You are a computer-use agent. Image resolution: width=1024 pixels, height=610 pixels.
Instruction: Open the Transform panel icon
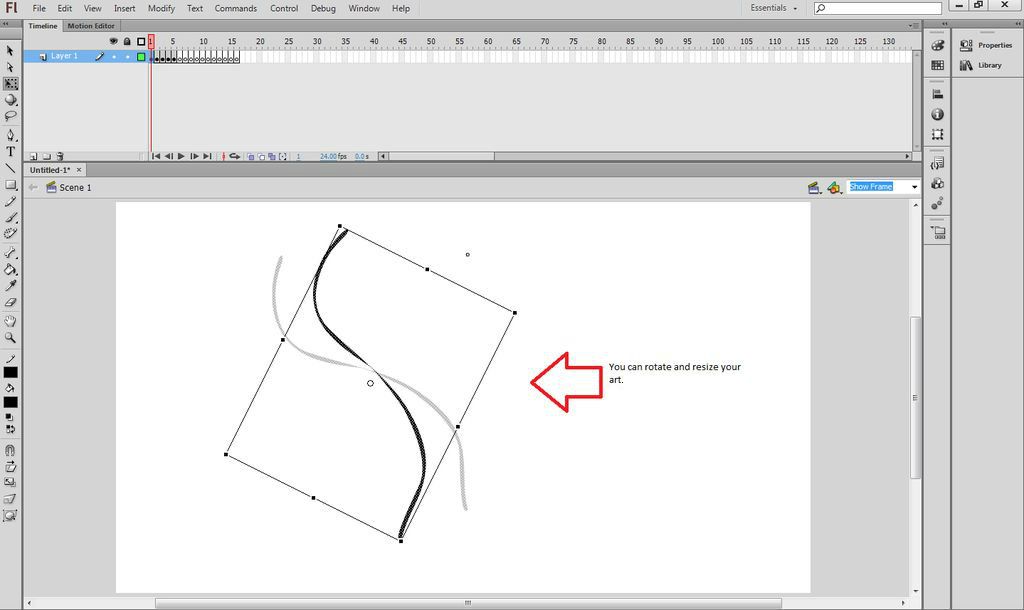coord(937,135)
